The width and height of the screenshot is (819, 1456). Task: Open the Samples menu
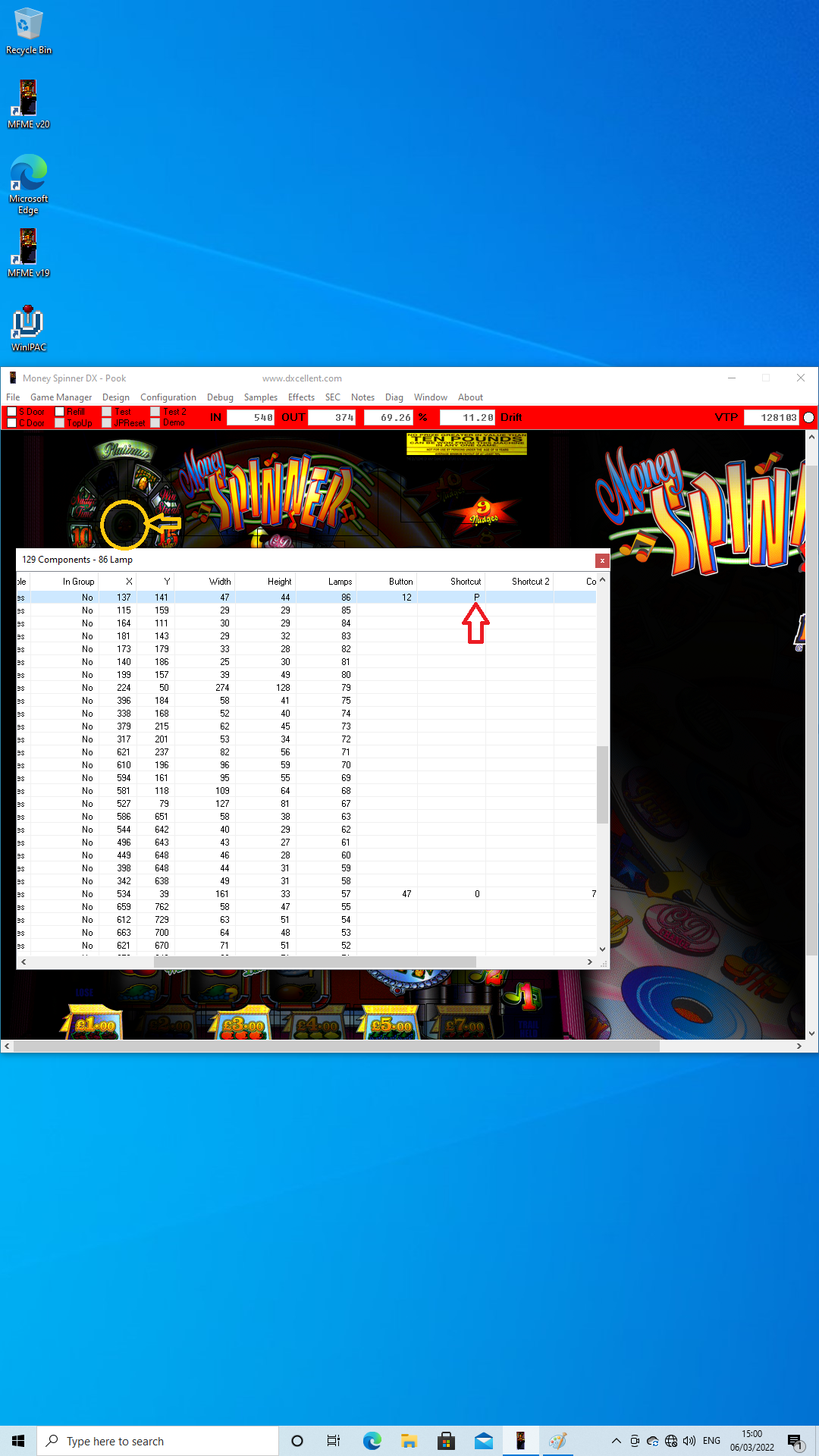click(x=261, y=397)
